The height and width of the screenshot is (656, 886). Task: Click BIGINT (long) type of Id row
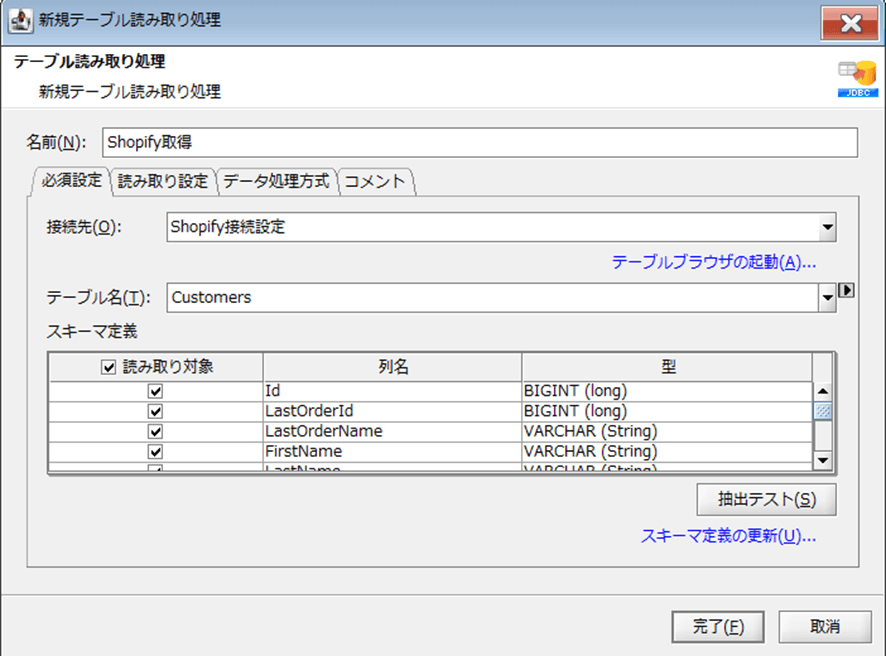pyautogui.click(x=667, y=391)
